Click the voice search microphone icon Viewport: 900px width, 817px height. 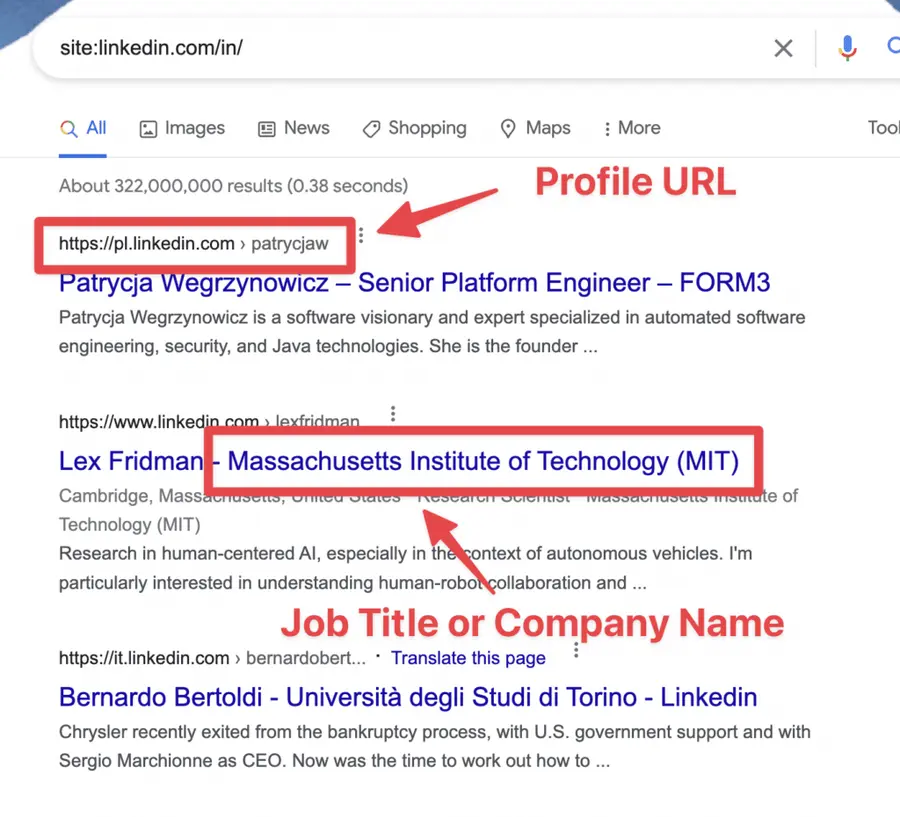point(847,47)
